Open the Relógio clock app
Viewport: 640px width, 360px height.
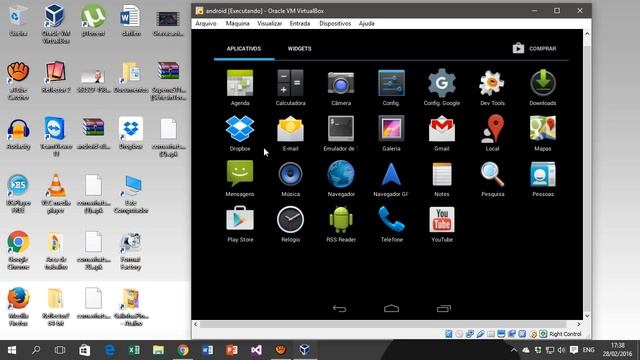(290, 224)
